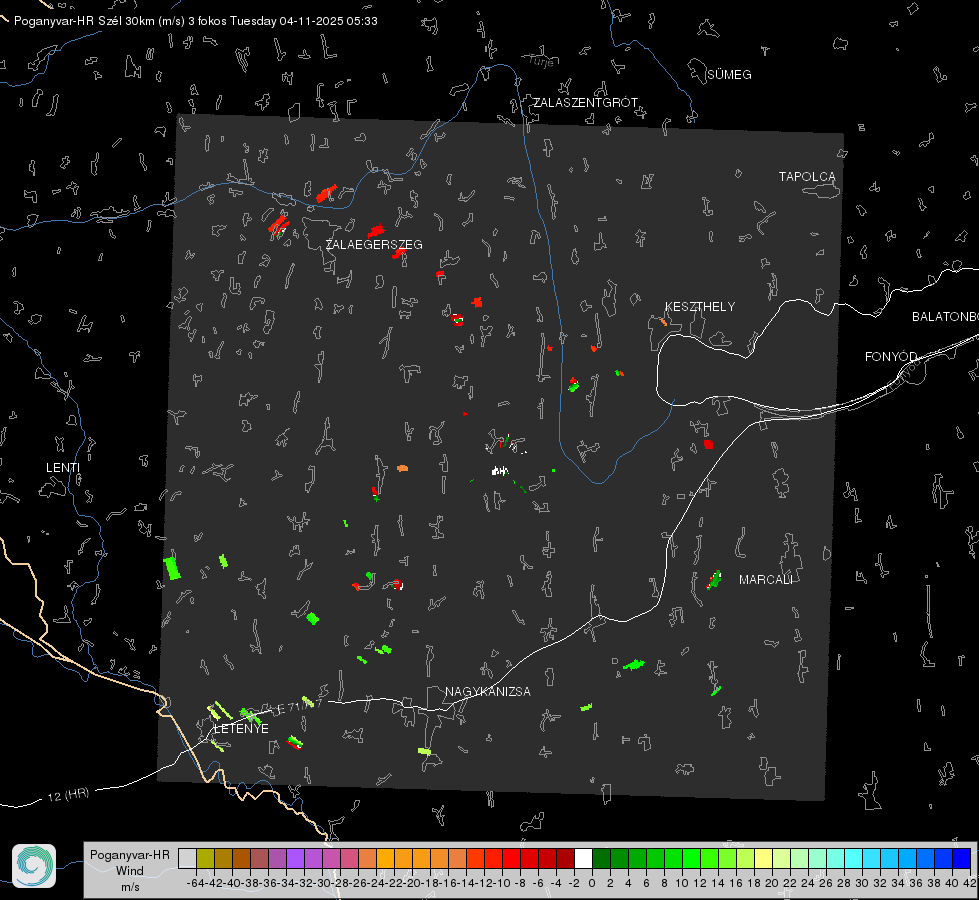Pick the pale yellow swatch between 18 and 20
The image size is (979, 900).
pyautogui.click(x=764, y=858)
